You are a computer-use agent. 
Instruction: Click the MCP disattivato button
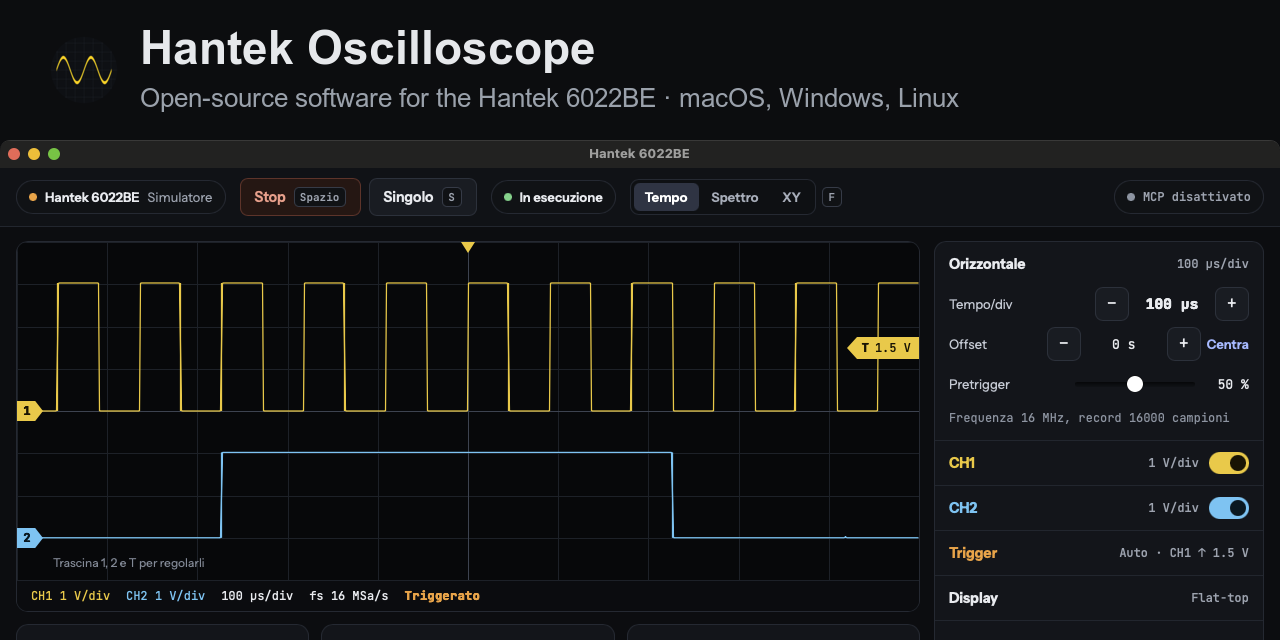pos(1189,197)
